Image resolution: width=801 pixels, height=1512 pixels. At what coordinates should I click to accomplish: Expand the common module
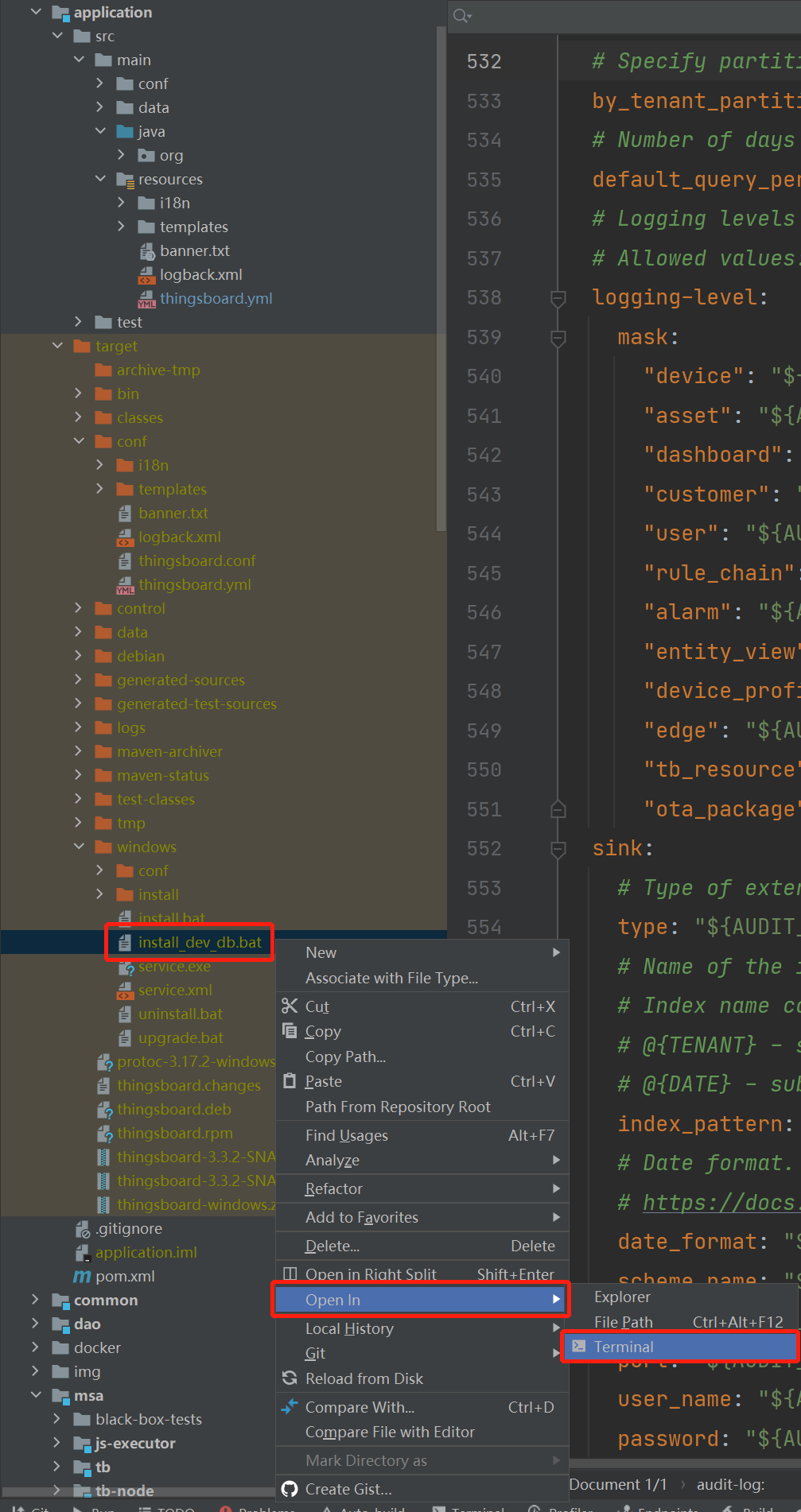(x=35, y=1299)
